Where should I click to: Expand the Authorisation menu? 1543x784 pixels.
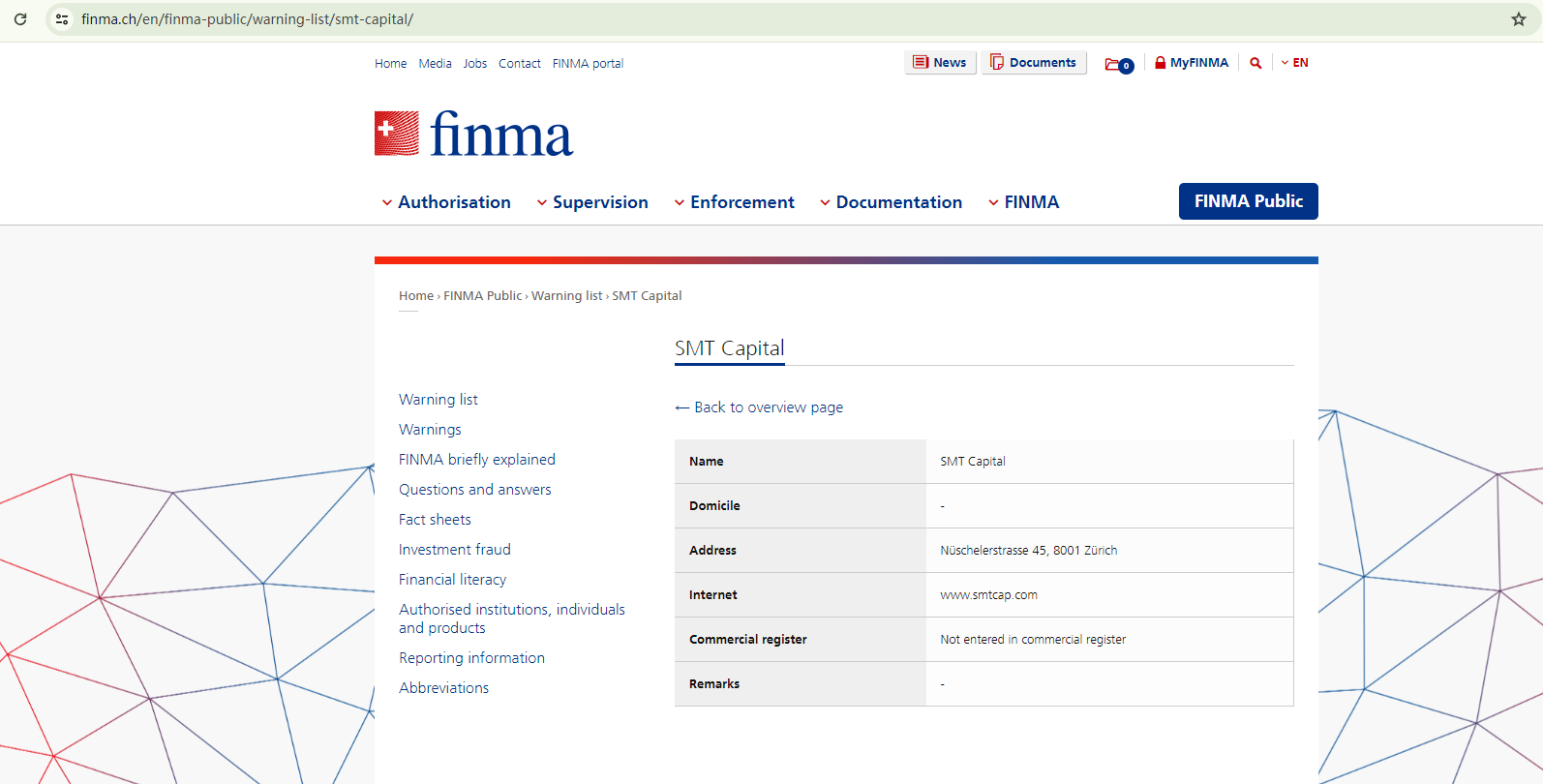point(446,202)
